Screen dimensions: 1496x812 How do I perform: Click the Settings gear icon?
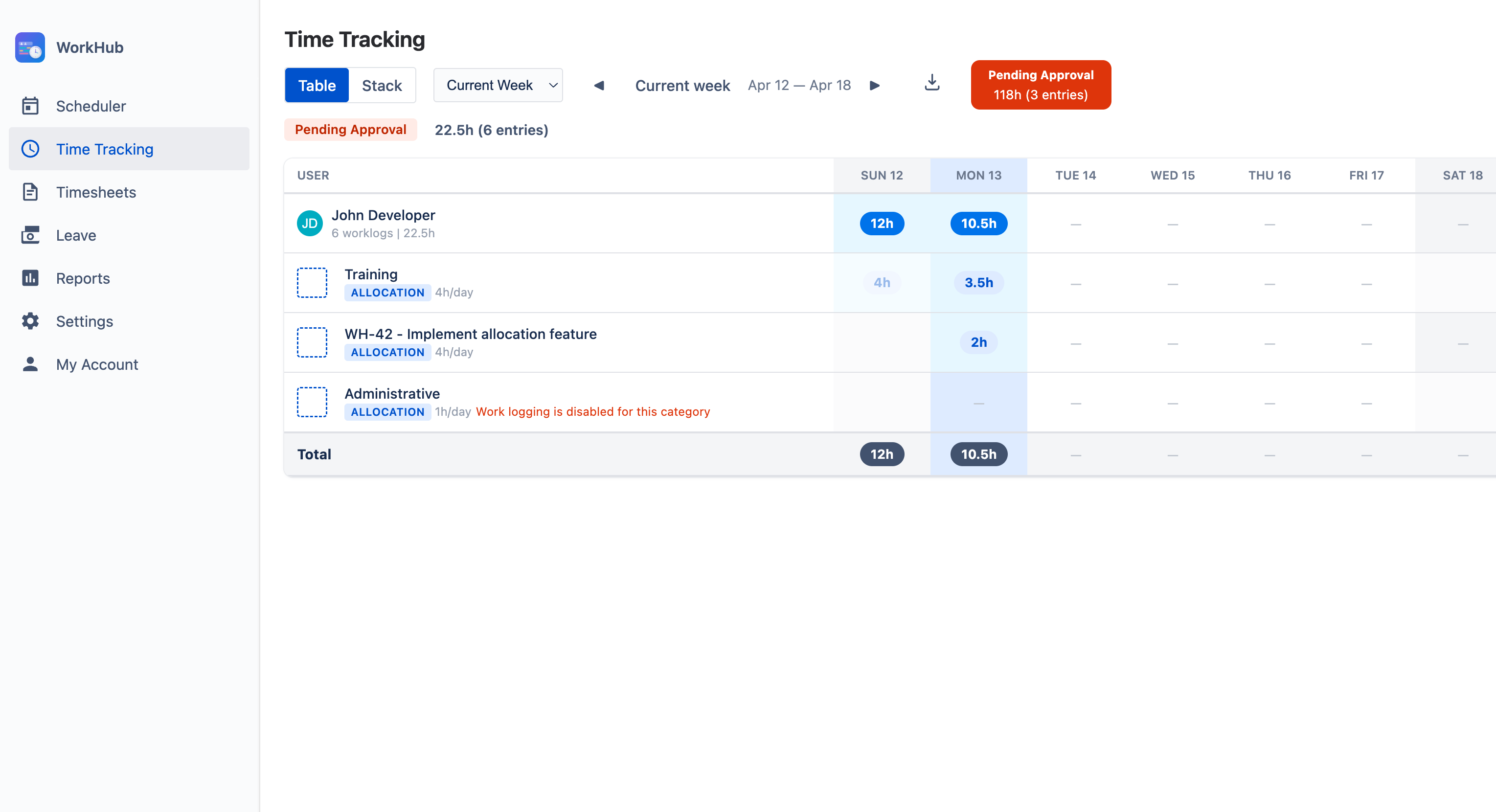[30, 321]
